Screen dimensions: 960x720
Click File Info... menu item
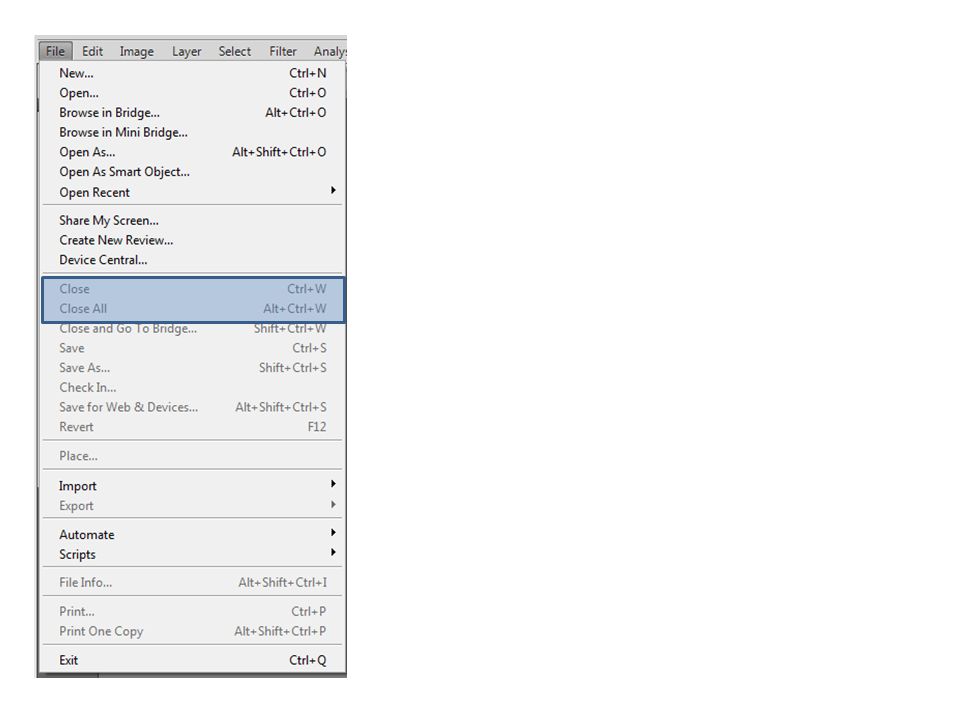coord(193,582)
